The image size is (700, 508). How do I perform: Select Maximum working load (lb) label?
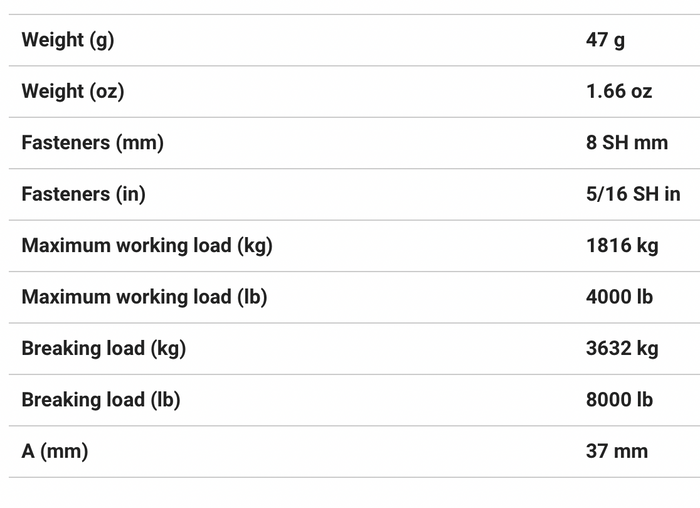pyautogui.click(x=144, y=297)
